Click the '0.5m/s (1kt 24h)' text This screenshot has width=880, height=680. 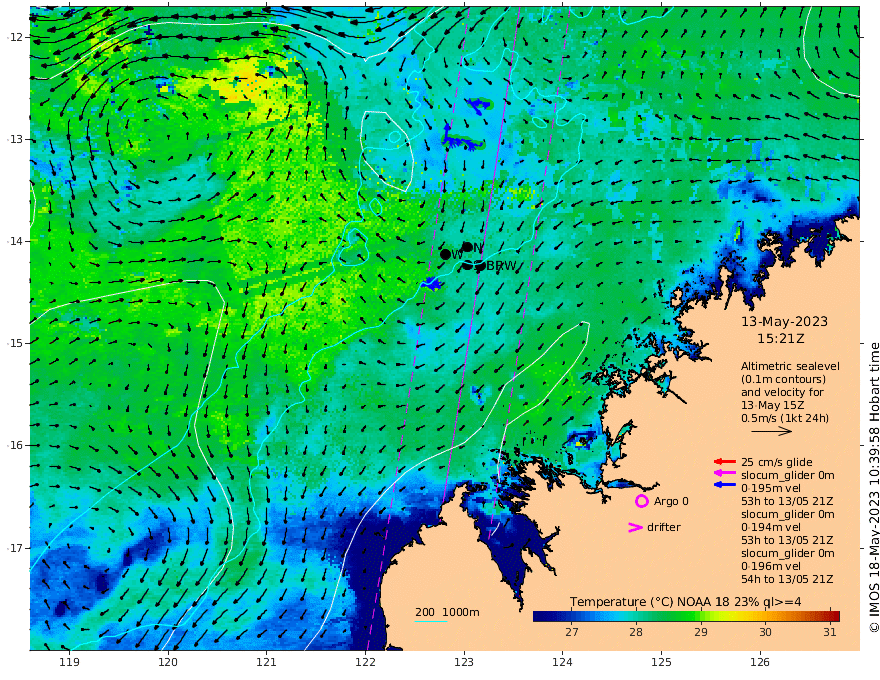coord(785,418)
